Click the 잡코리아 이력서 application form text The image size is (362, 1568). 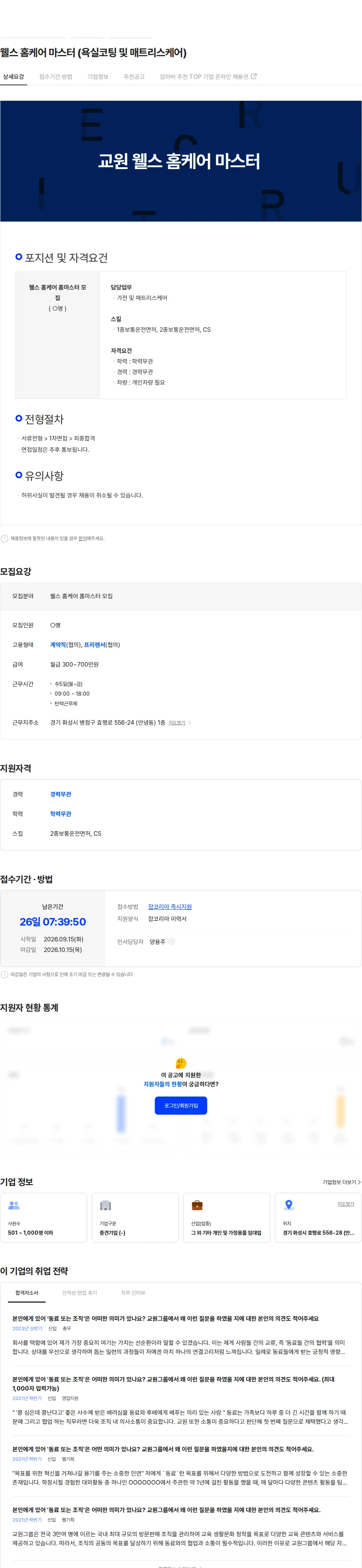point(167,918)
